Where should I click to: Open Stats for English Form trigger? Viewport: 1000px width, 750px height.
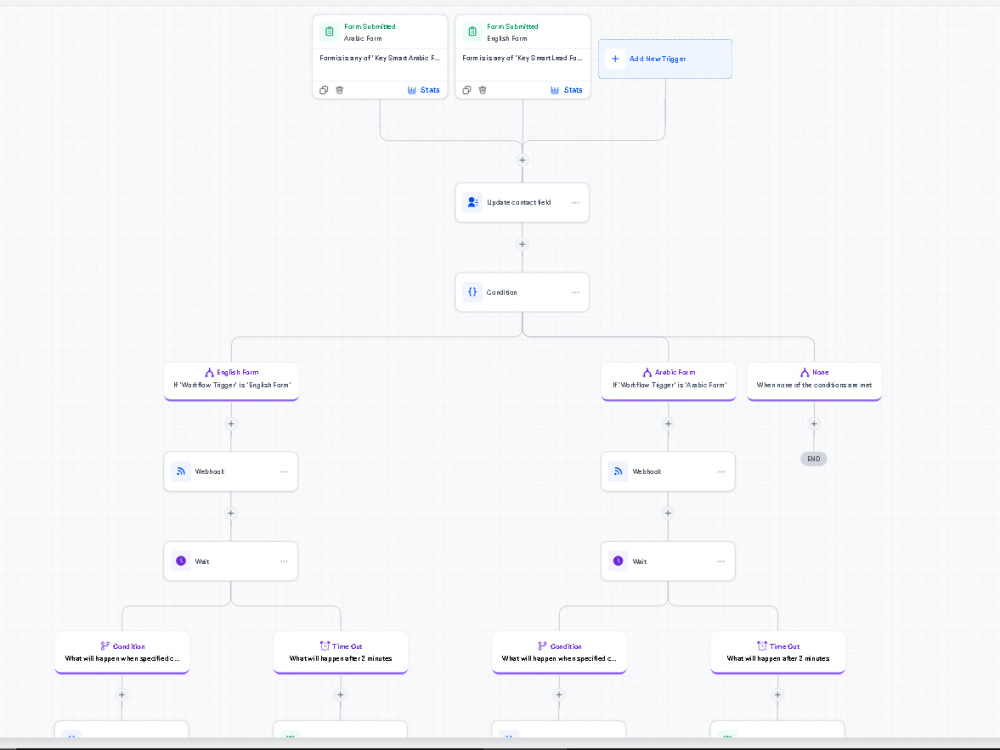(566, 90)
